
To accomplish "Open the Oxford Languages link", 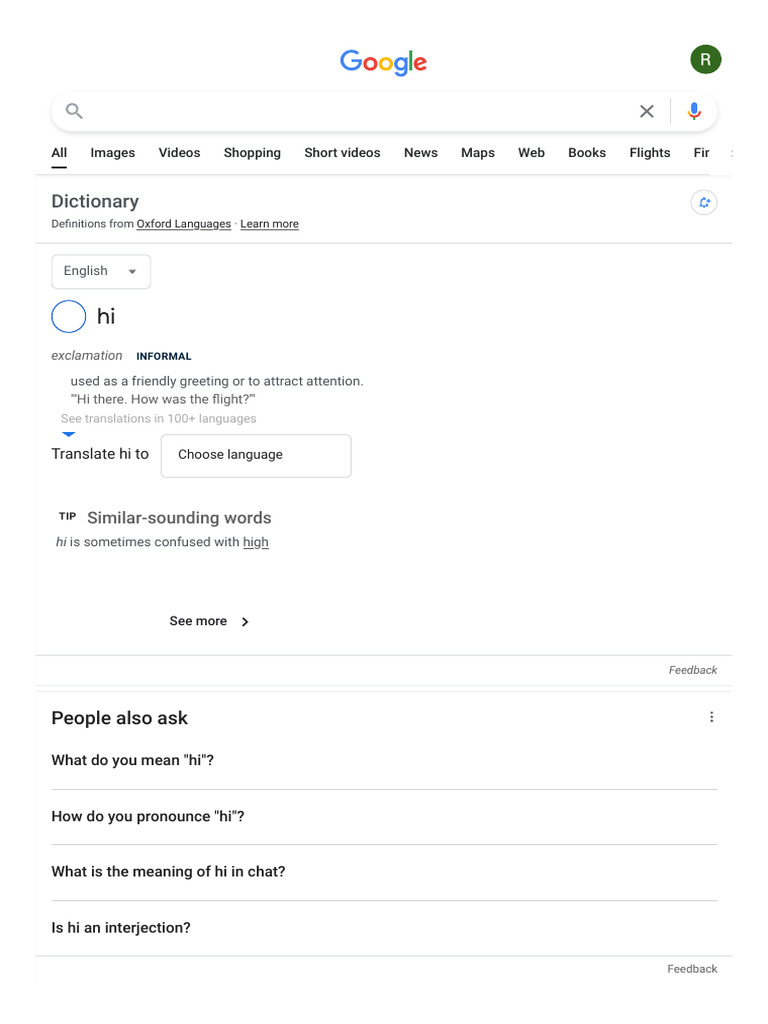I will pos(183,224).
